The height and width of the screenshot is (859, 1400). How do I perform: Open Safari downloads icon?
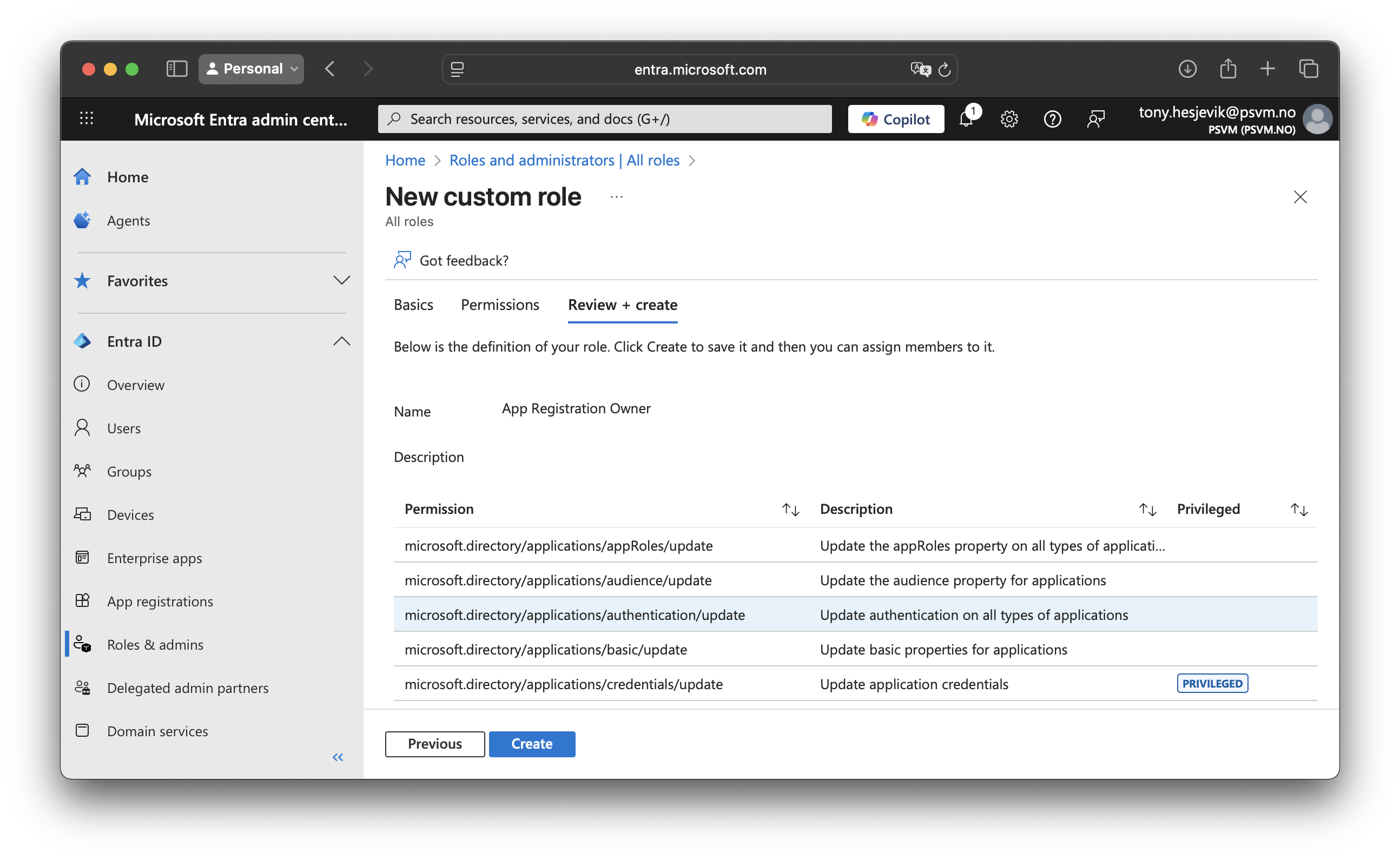click(x=1187, y=69)
